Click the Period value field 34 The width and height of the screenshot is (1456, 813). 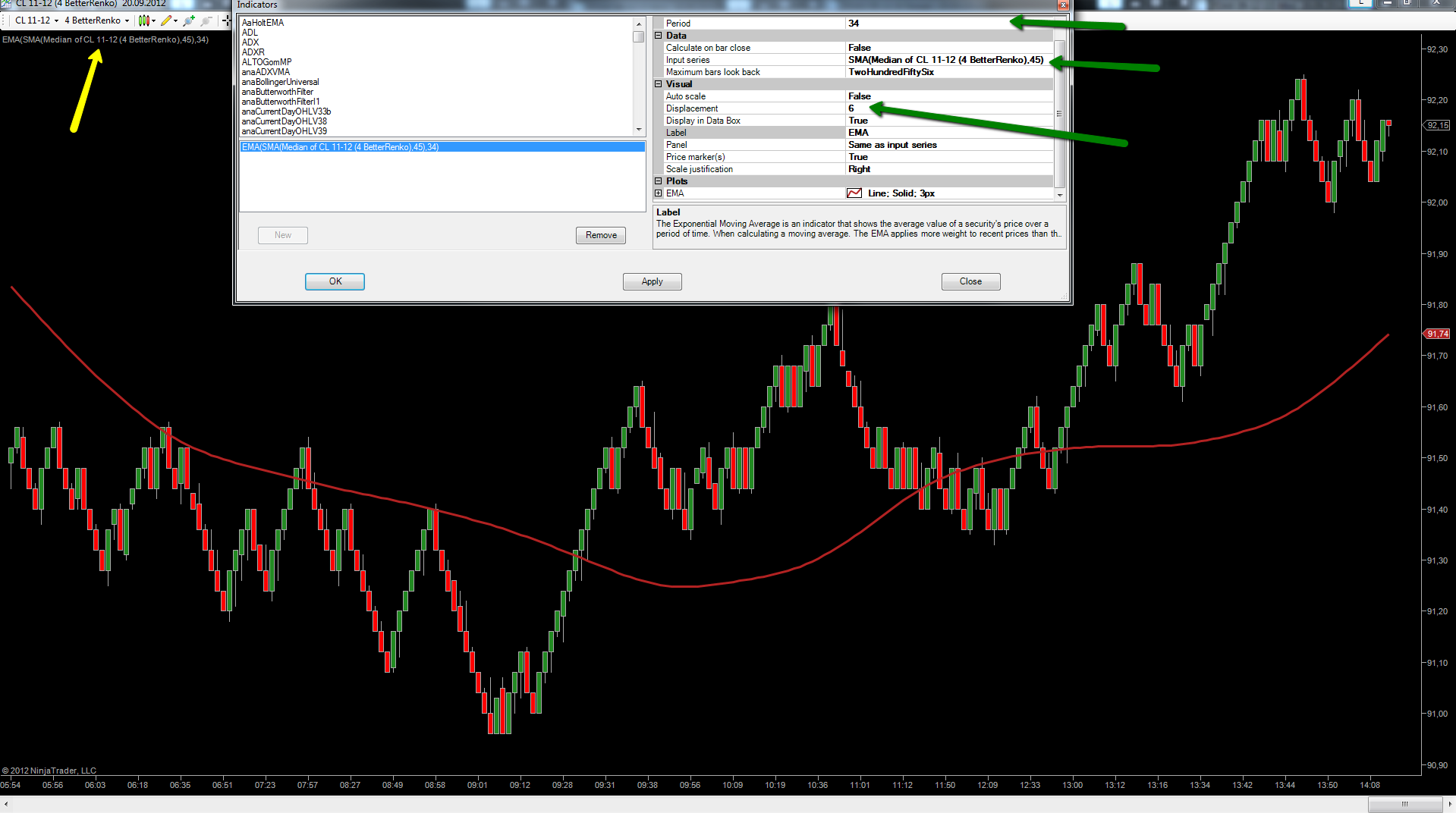coord(948,24)
